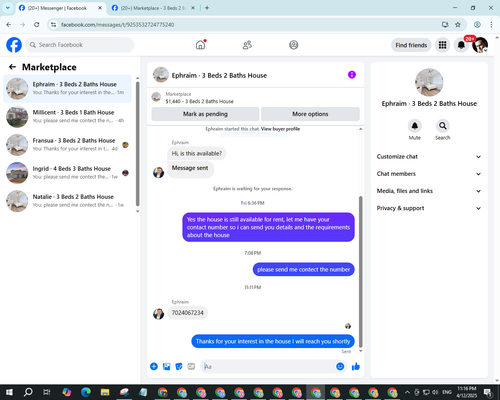Click Mark as pending button
The height and width of the screenshot is (400, 500).
(205, 114)
